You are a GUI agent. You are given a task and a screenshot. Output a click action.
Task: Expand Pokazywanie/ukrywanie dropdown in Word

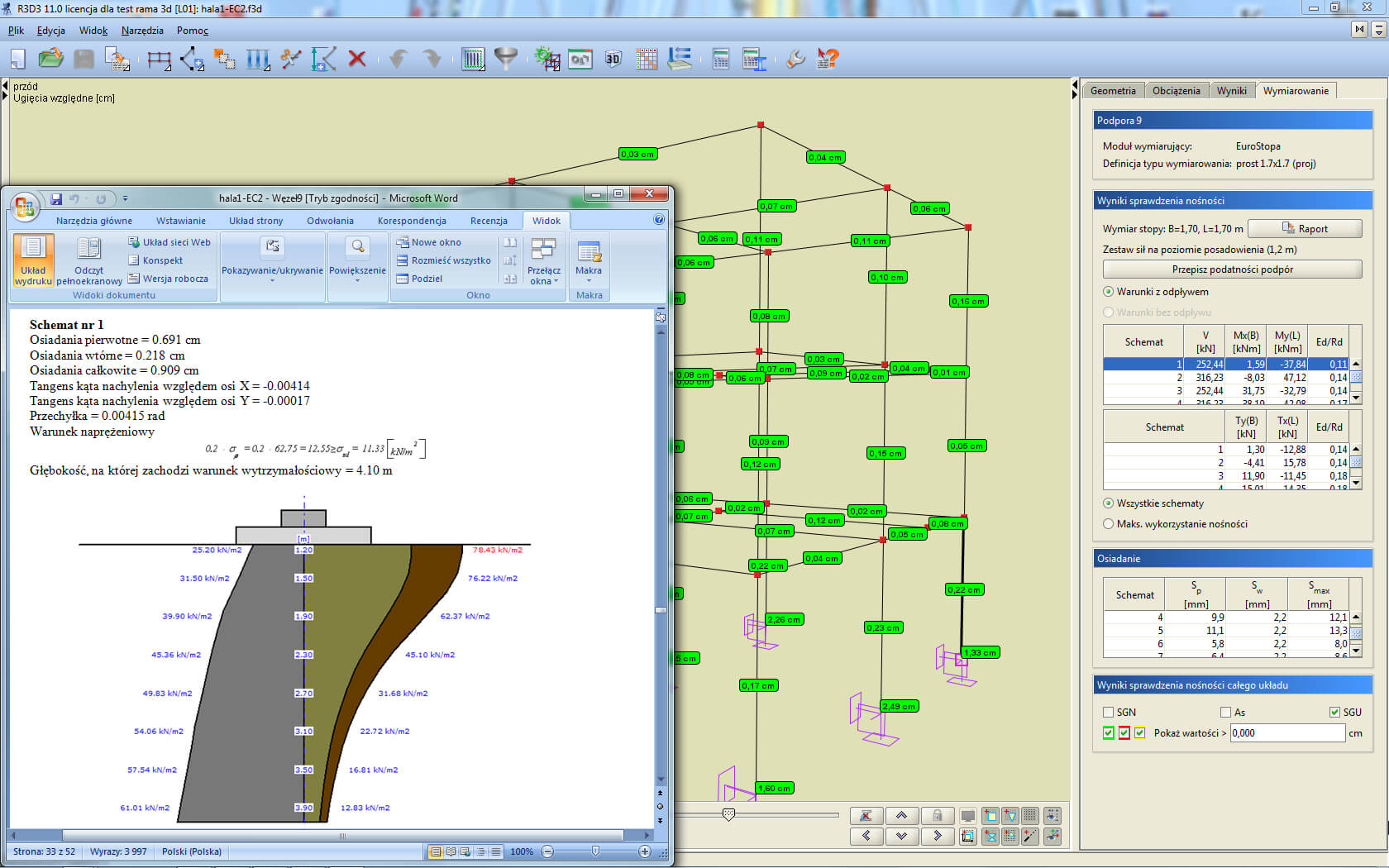click(x=272, y=260)
